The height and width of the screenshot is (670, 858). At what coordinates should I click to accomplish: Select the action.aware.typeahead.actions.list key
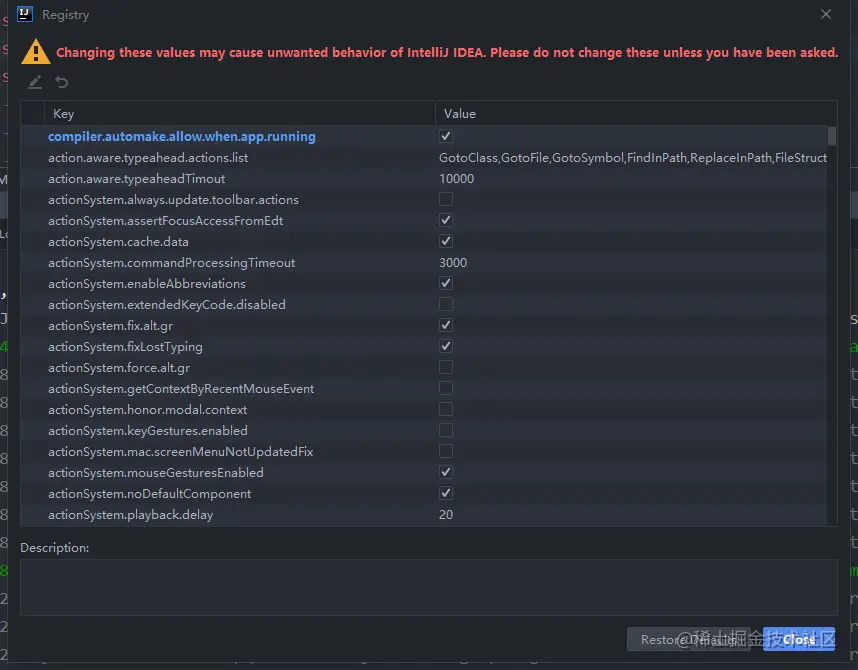coord(148,158)
